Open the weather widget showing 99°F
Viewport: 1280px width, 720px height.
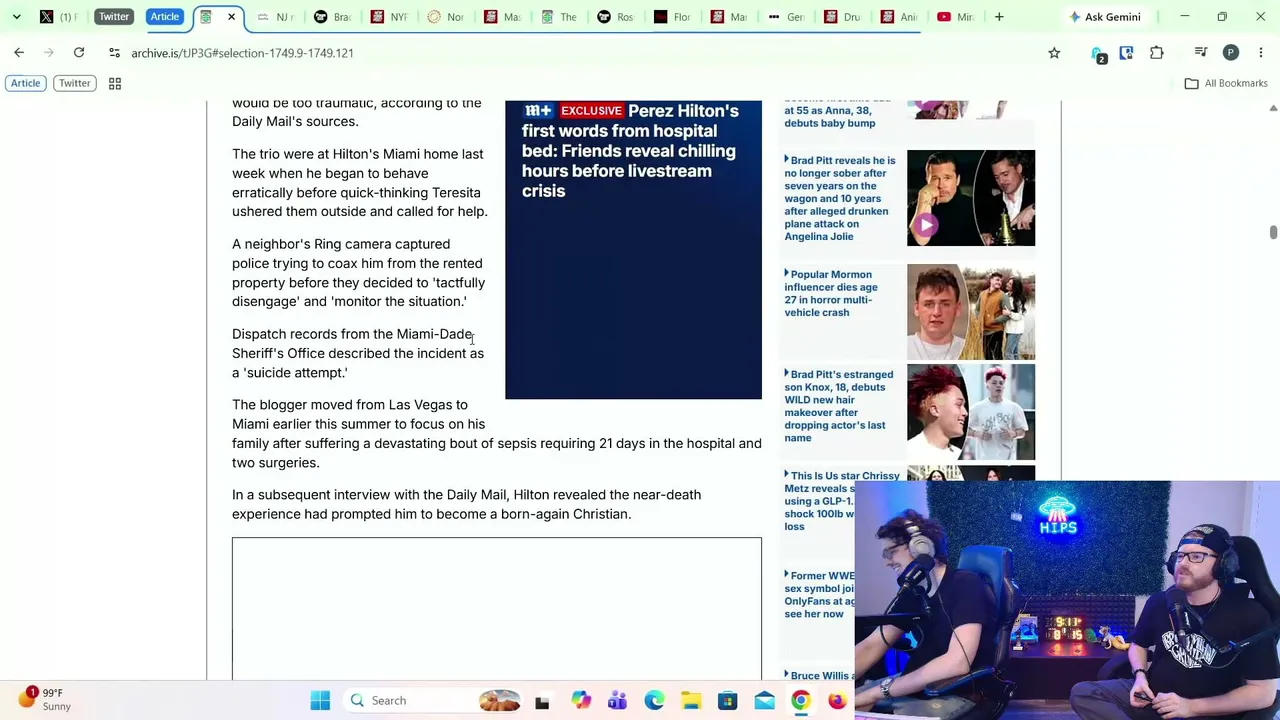tap(45, 700)
